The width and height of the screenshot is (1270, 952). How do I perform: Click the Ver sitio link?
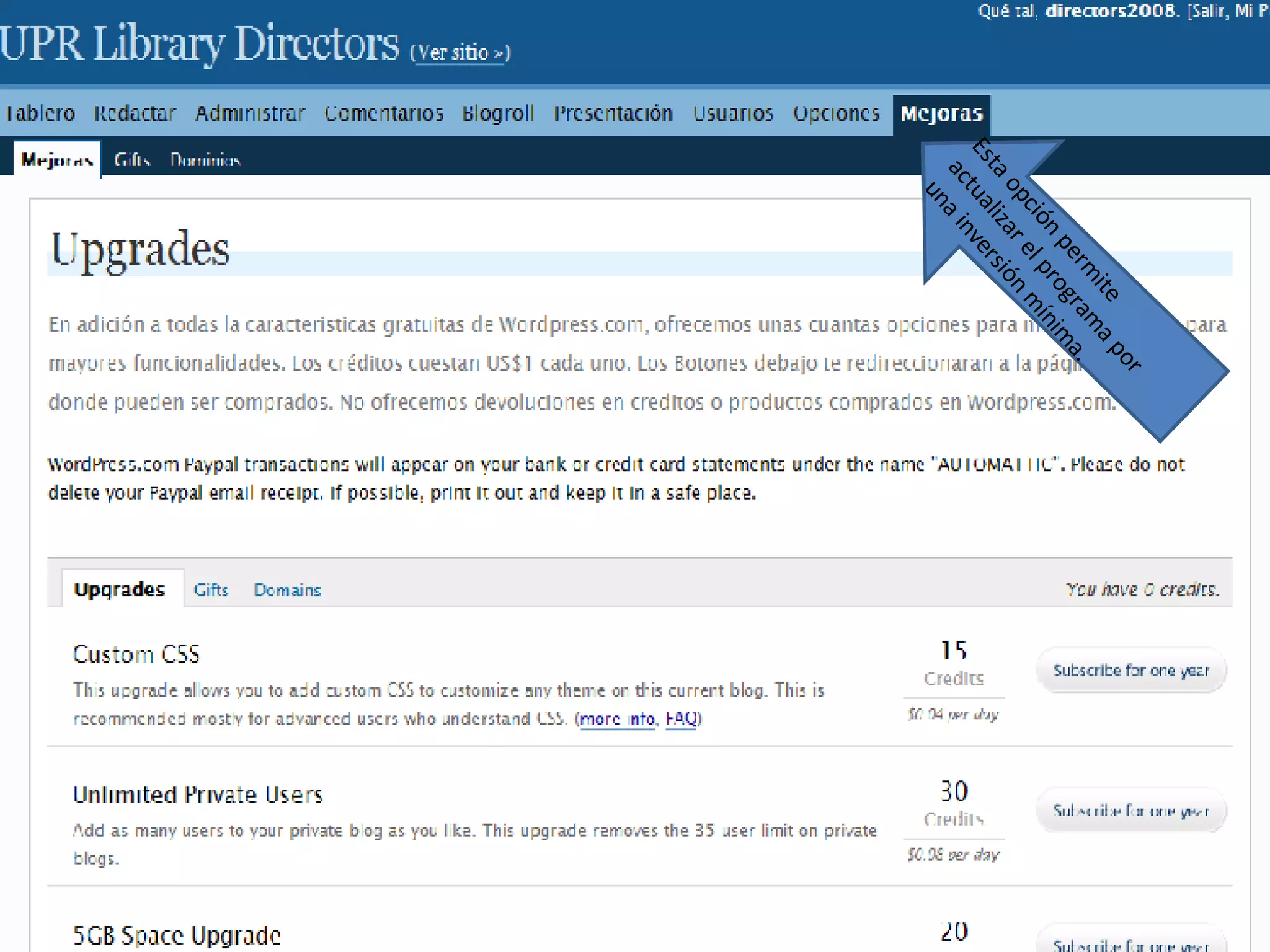coord(460,53)
